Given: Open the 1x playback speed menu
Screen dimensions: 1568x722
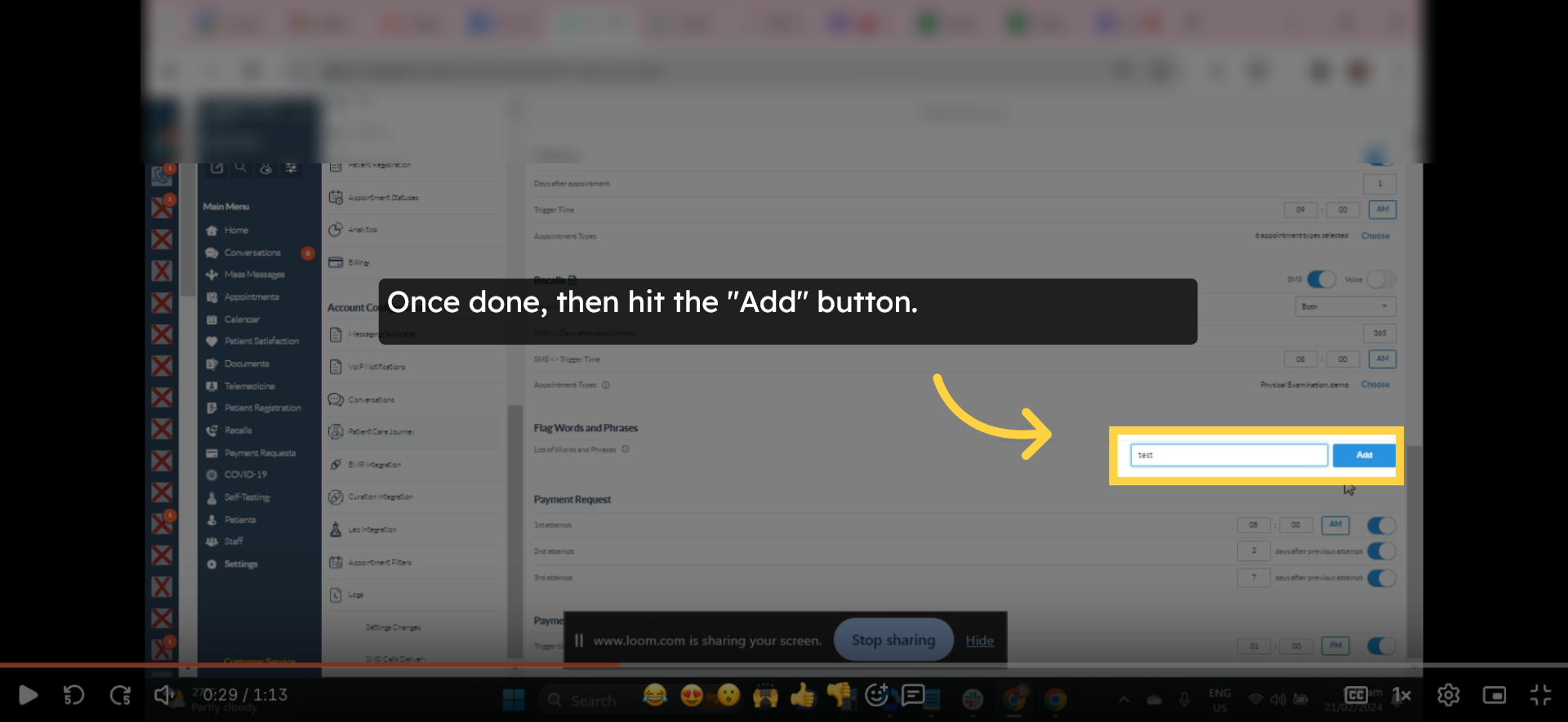Looking at the screenshot, I should [1401, 695].
